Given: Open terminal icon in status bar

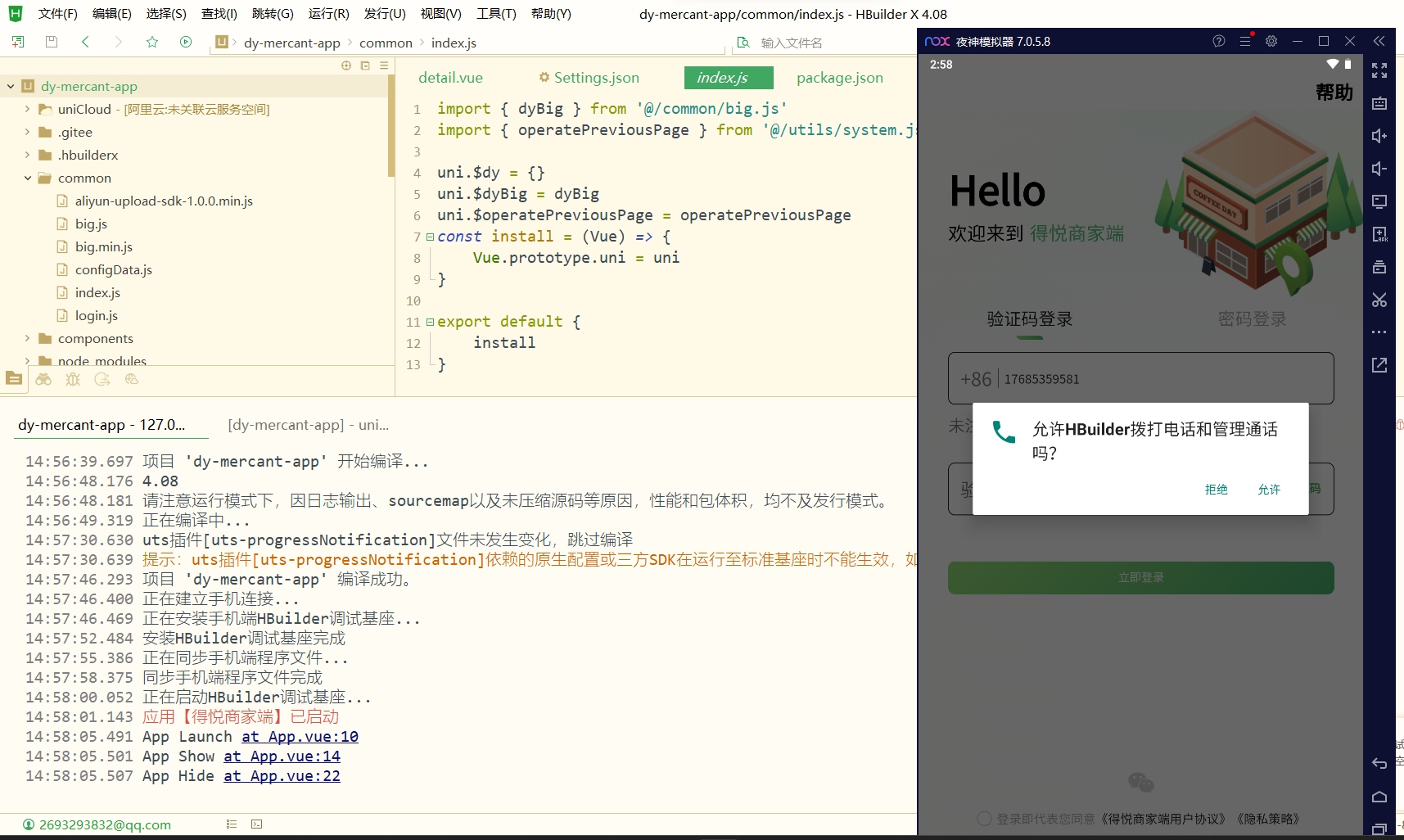Looking at the screenshot, I should pyautogui.click(x=257, y=824).
